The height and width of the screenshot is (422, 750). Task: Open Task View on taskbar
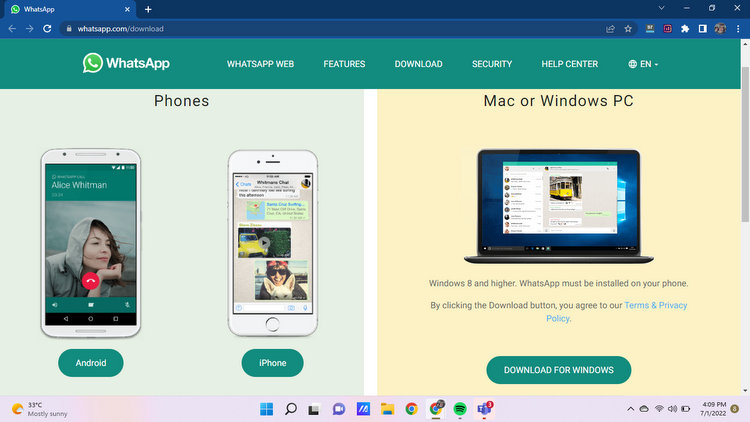pos(314,409)
